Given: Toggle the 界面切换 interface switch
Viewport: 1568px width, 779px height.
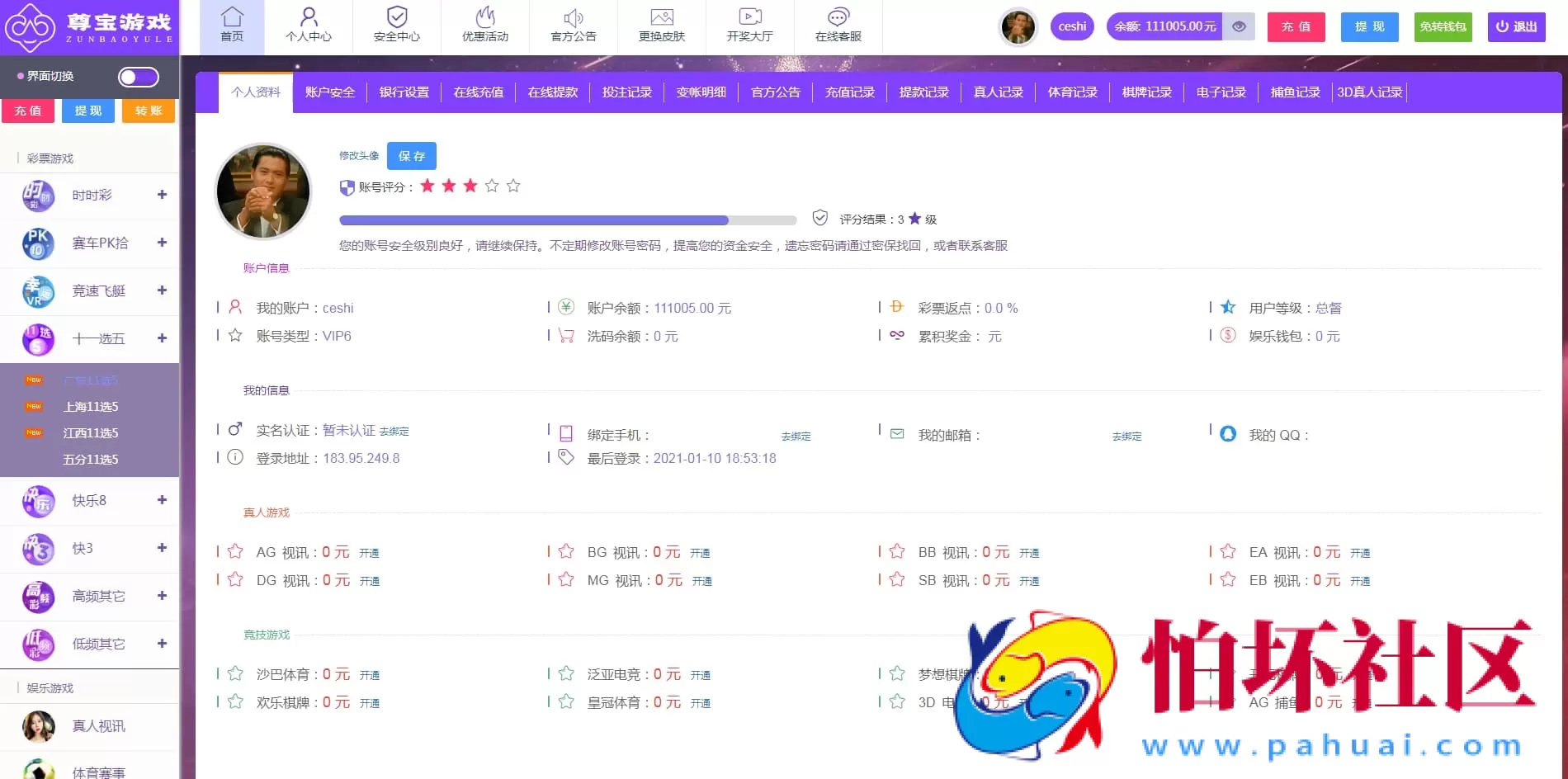Looking at the screenshot, I should coord(137,77).
